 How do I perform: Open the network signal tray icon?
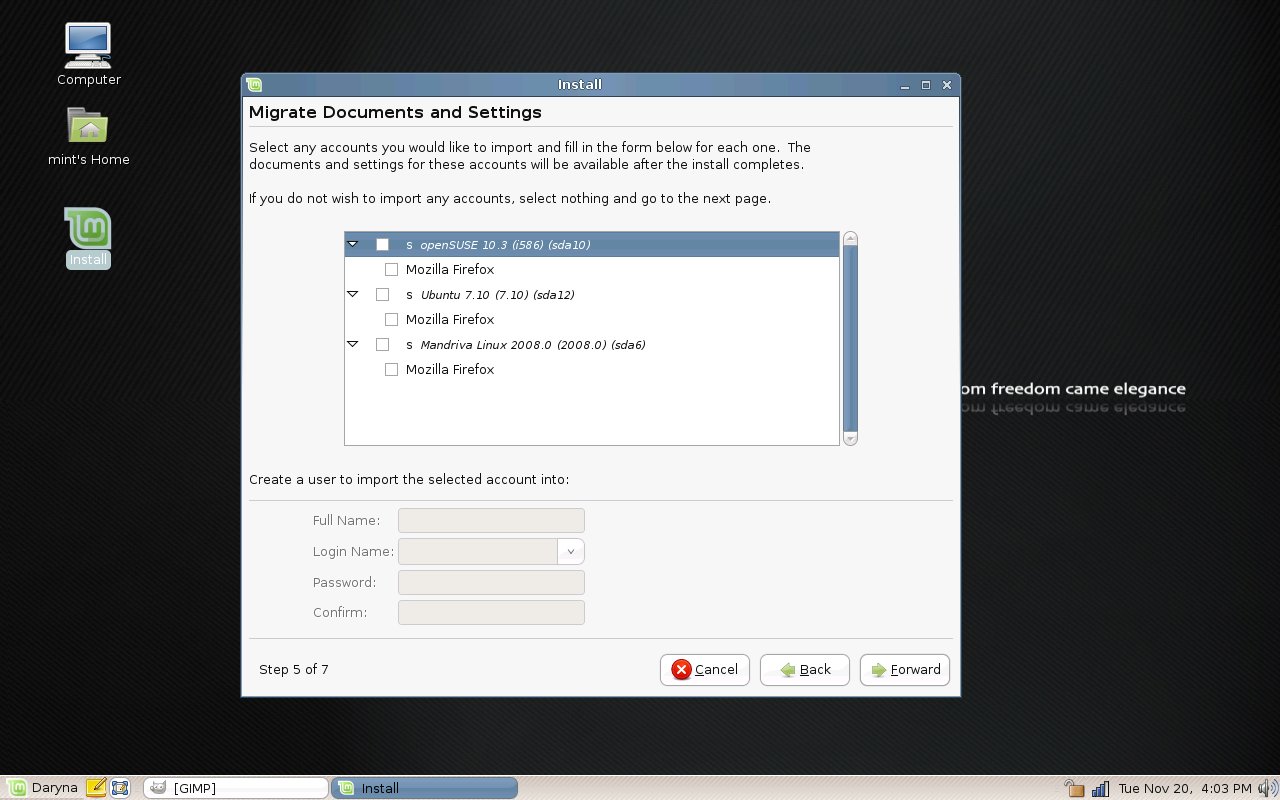pyautogui.click(x=1100, y=788)
